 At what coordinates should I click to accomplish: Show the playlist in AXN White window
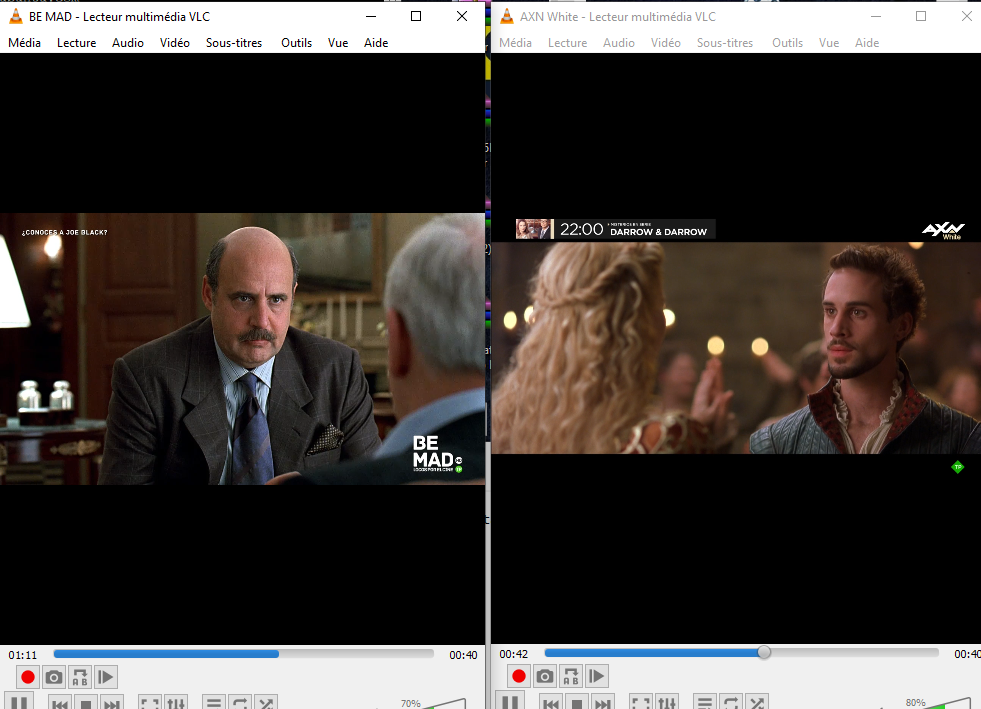[705, 703]
